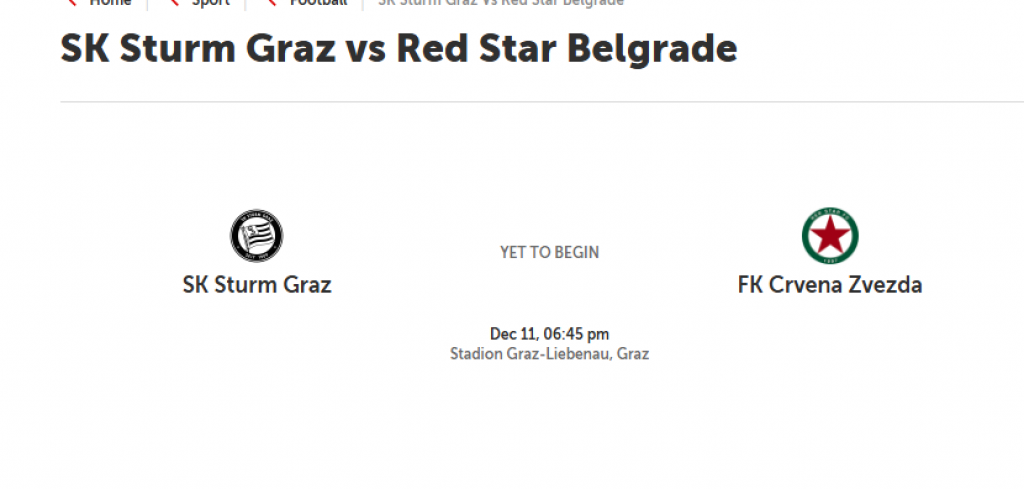Click "SK Sturm Graz" in the page headline
The image size is (1024, 489).
coord(197,49)
